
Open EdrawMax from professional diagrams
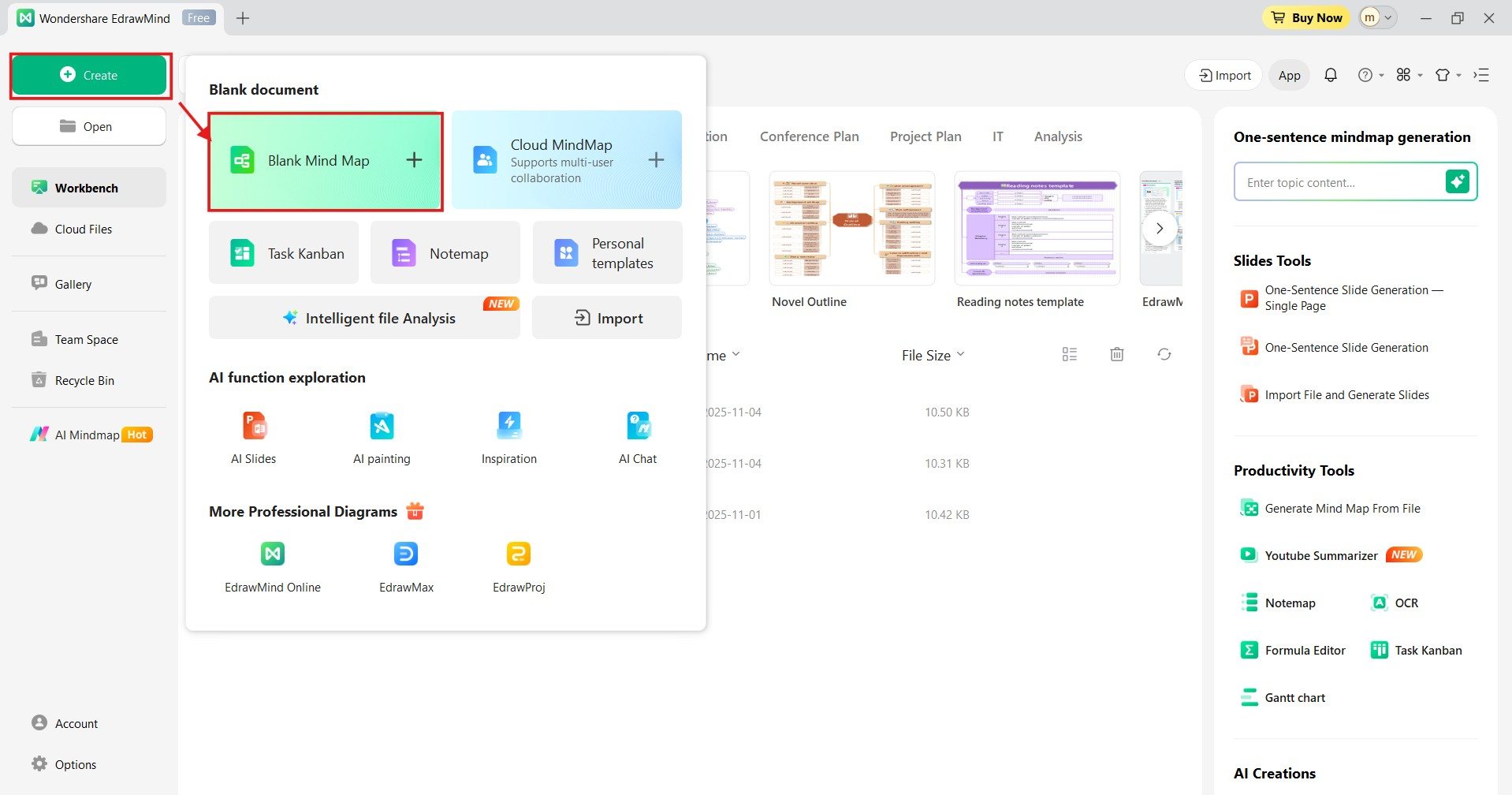click(x=405, y=564)
